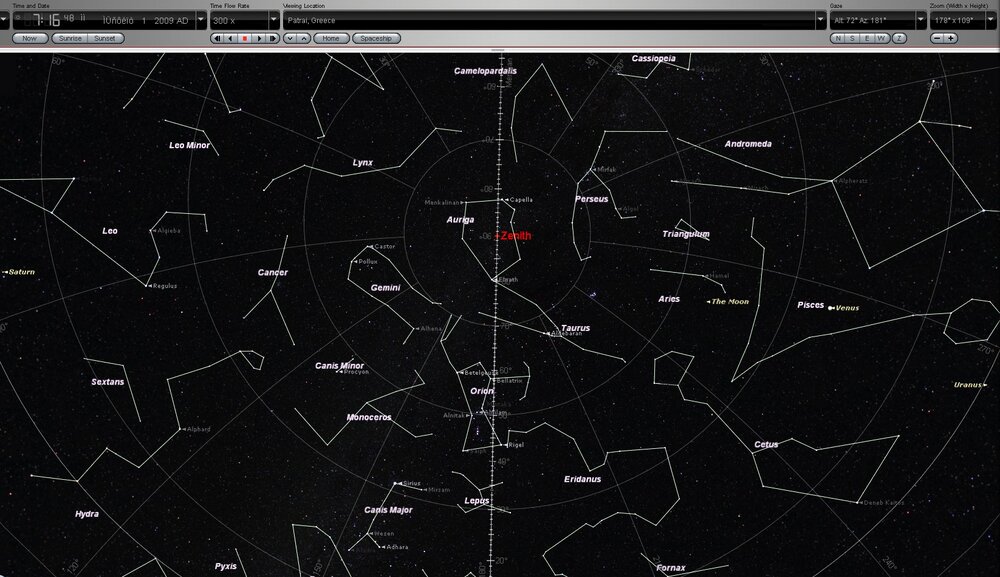Click the zoom out minus button

937,38
